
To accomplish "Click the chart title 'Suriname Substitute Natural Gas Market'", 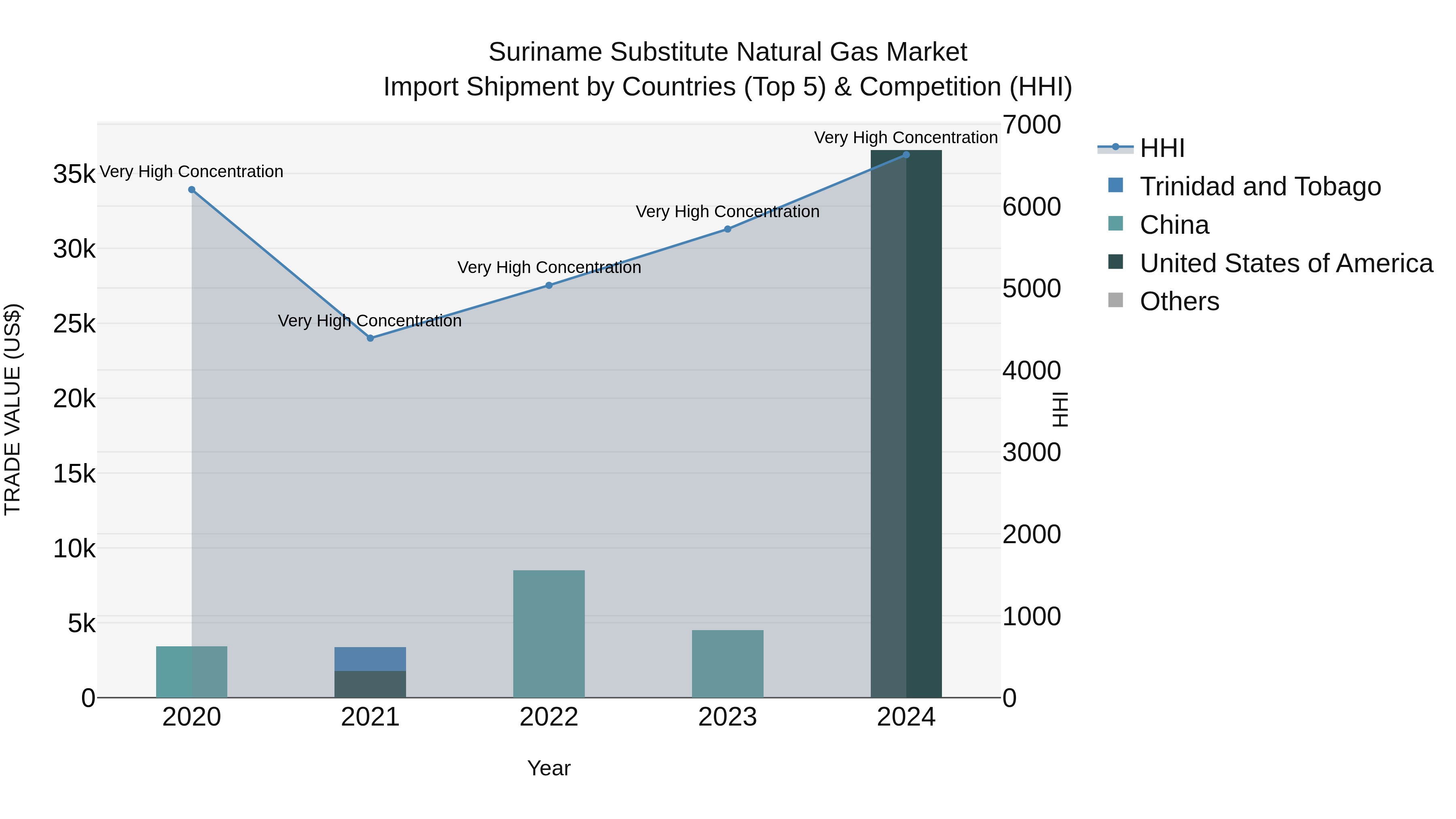I will (x=728, y=52).
